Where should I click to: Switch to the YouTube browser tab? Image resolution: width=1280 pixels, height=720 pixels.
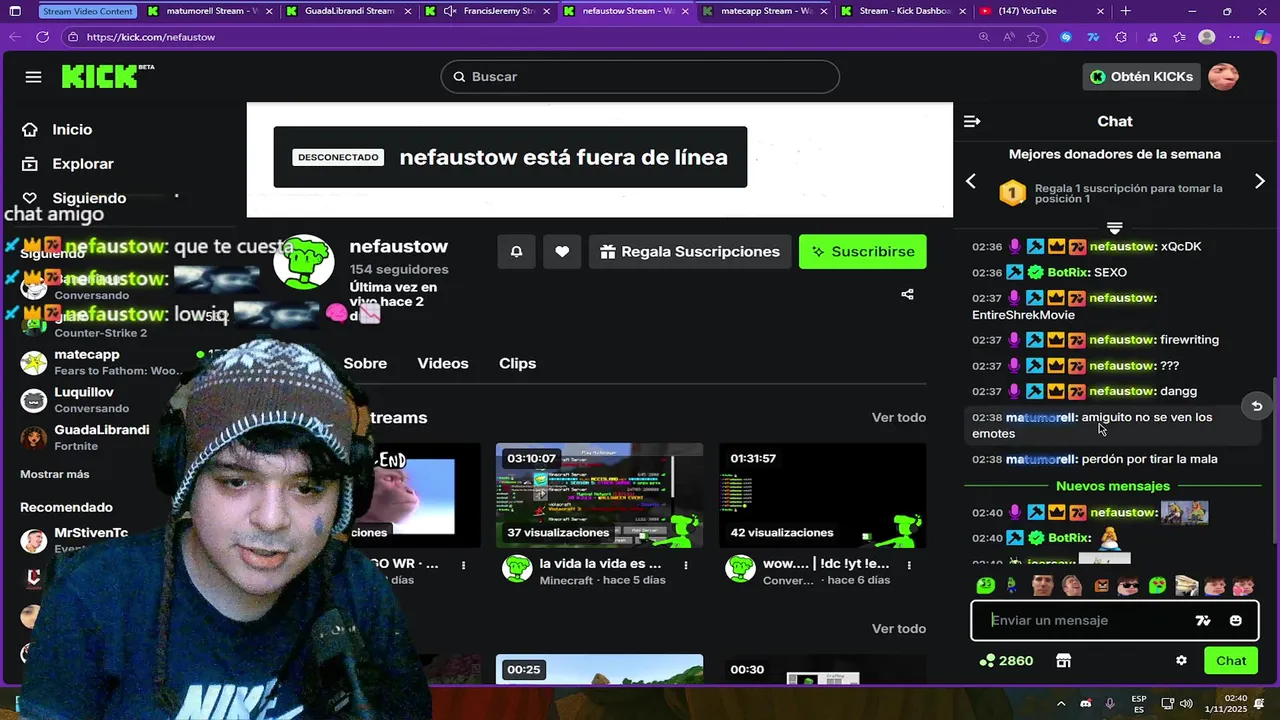tap(1040, 11)
